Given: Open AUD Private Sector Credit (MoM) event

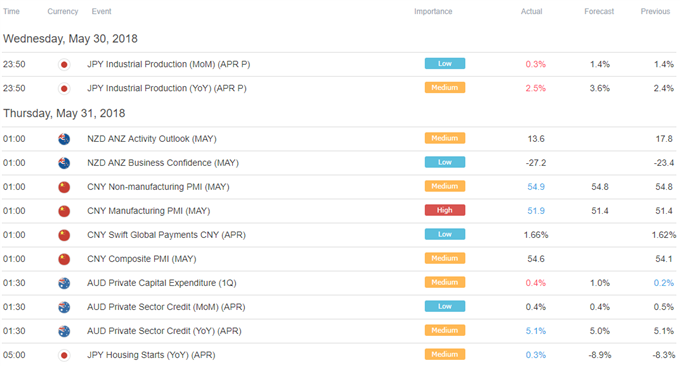Looking at the screenshot, I should [x=166, y=307].
